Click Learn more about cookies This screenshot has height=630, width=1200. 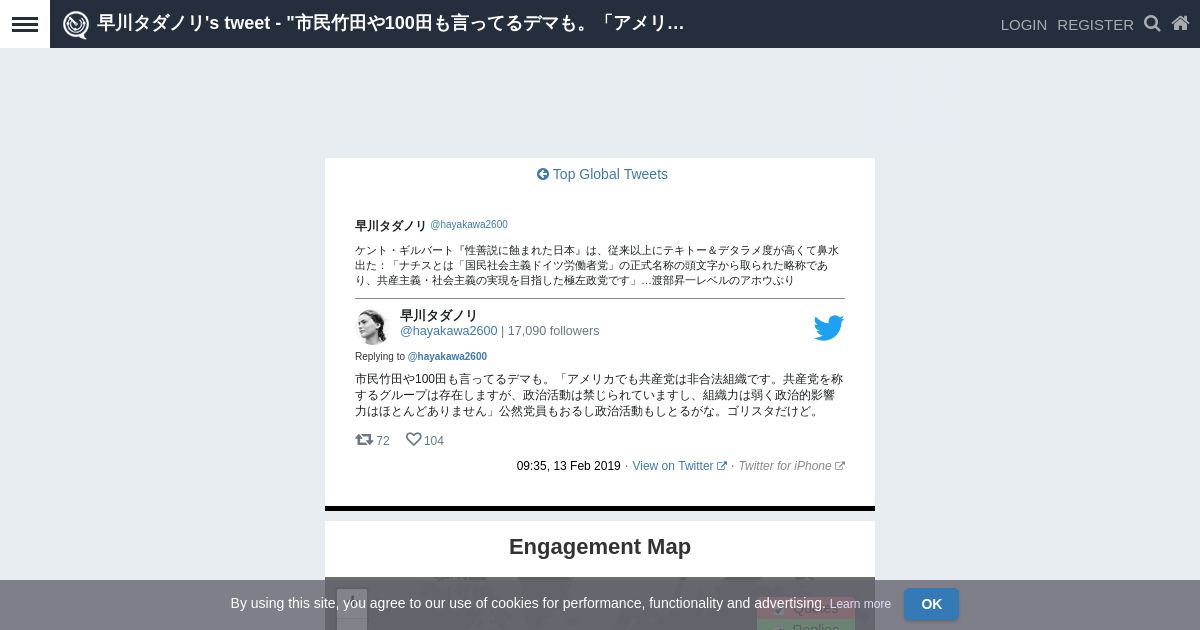click(x=860, y=604)
